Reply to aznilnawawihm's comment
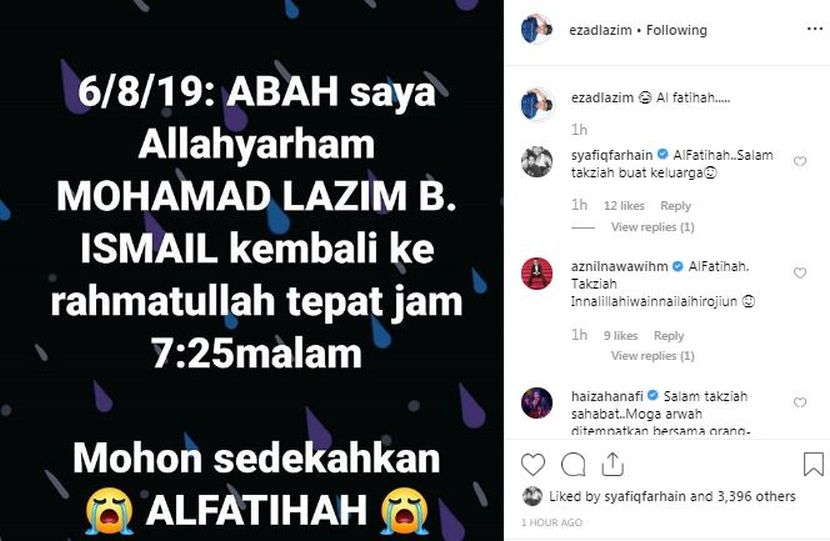Viewport: 830px width, 541px height. (x=669, y=336)
